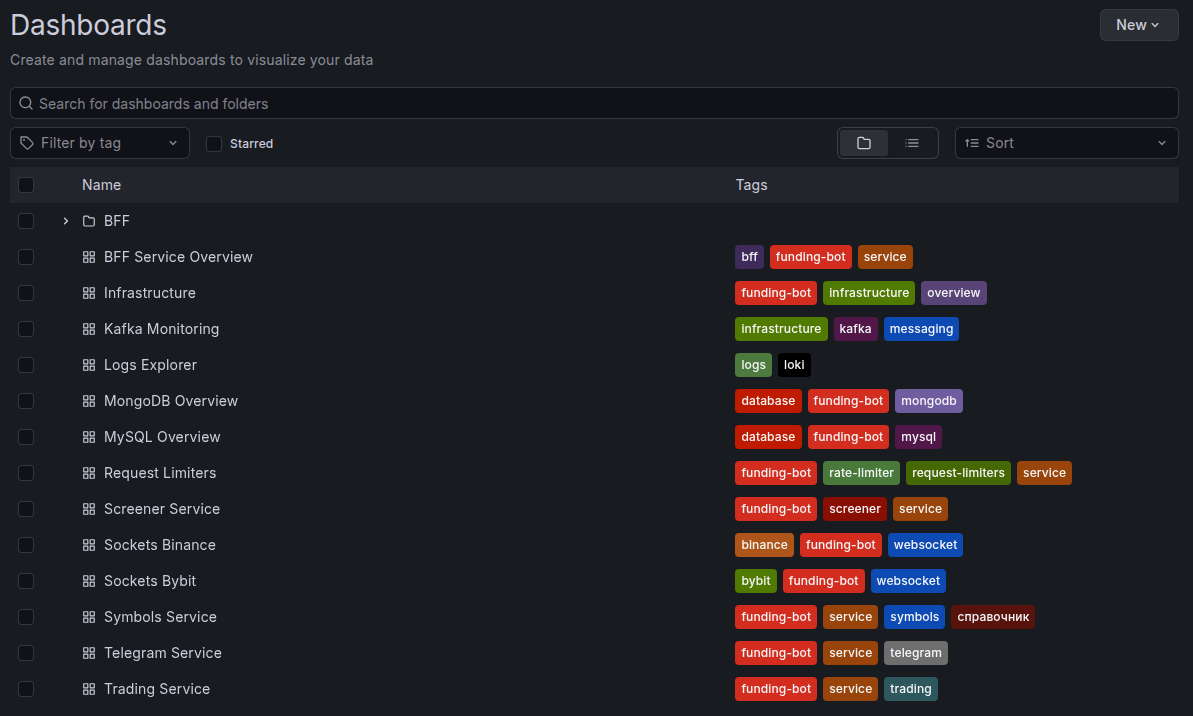Open the Sort dropdown
Image resolution: width=1193 pixels, height=716 pixels.
pos(1066,142)
